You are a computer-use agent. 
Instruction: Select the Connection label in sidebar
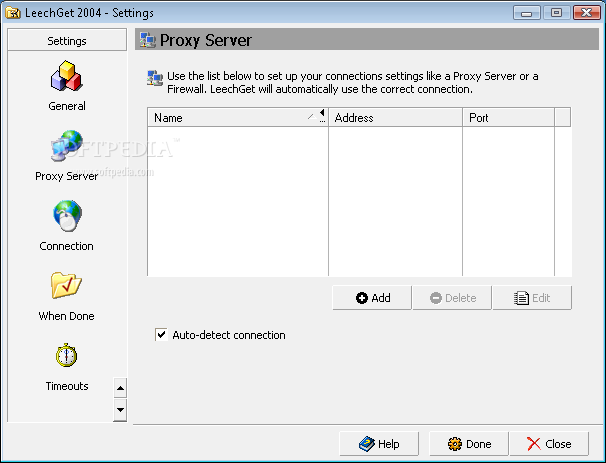pos(66,246)
